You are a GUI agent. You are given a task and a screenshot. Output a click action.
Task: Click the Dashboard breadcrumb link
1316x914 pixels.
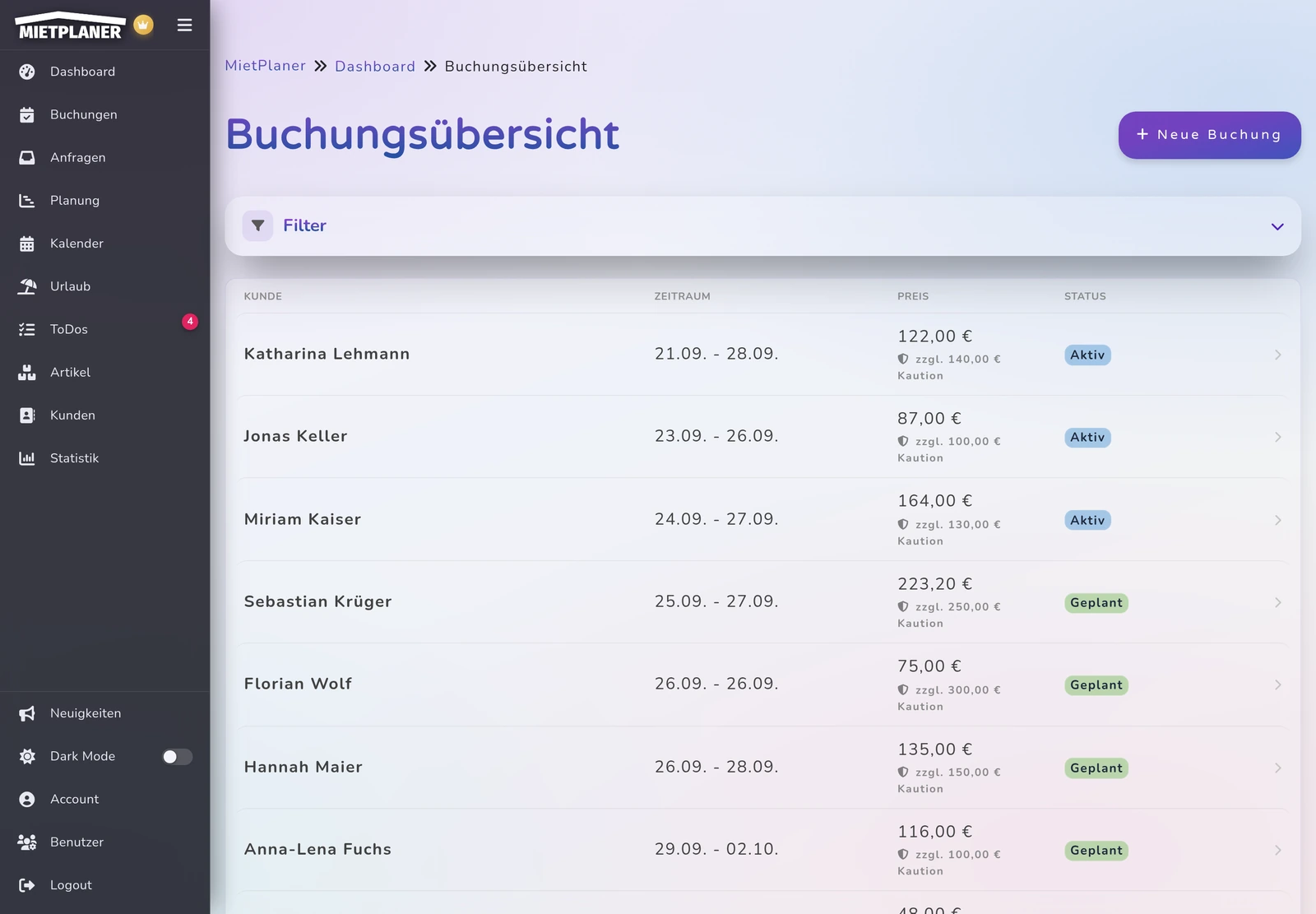375,66
